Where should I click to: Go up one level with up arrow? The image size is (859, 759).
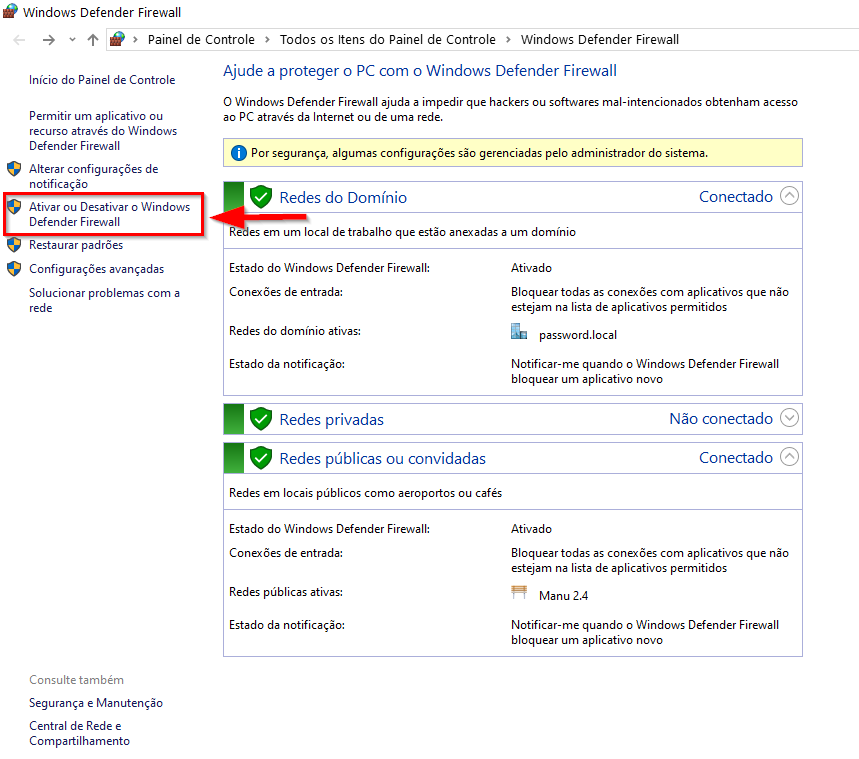[x=93, y=39]
